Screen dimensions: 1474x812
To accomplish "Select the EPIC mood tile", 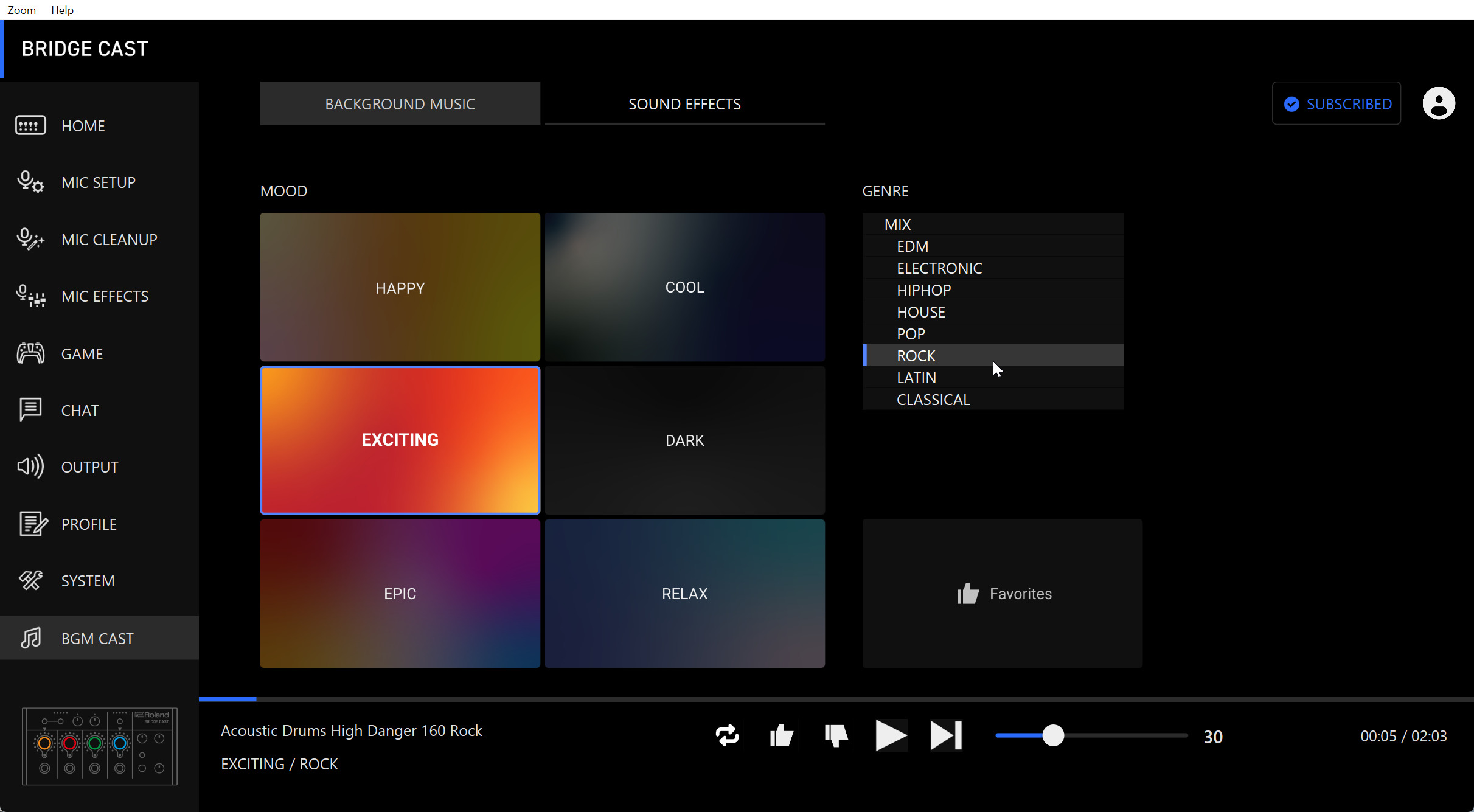I will pyautogui.click(x=400, y=594).
